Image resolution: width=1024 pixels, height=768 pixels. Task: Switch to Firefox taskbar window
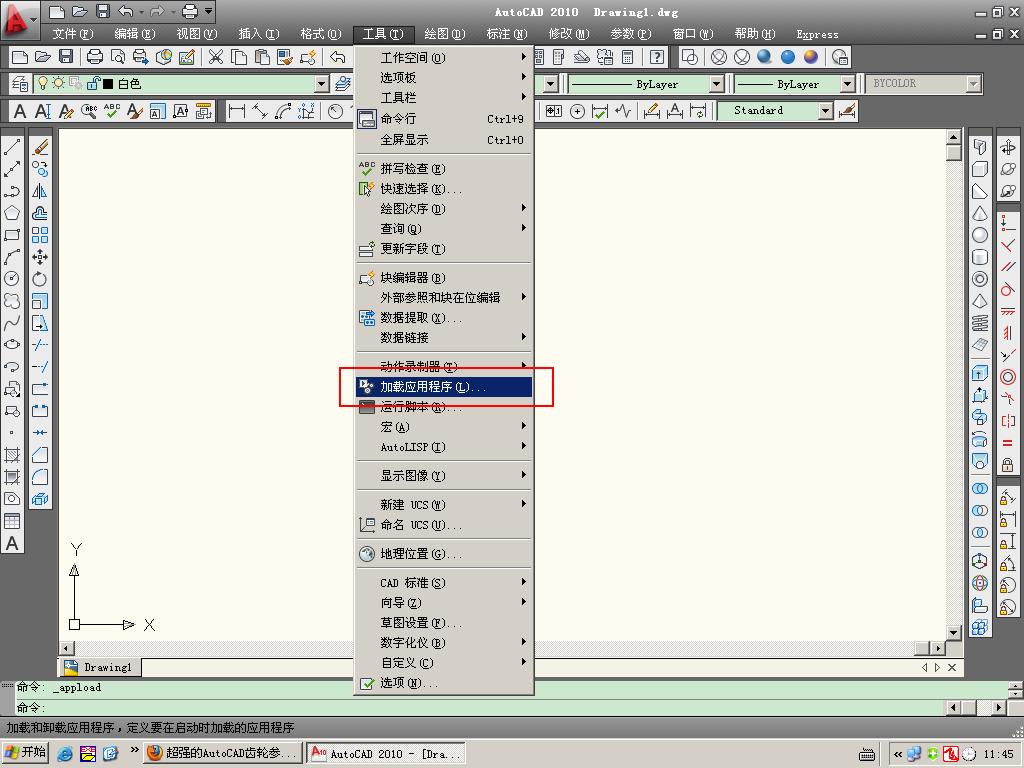[222, 753]
